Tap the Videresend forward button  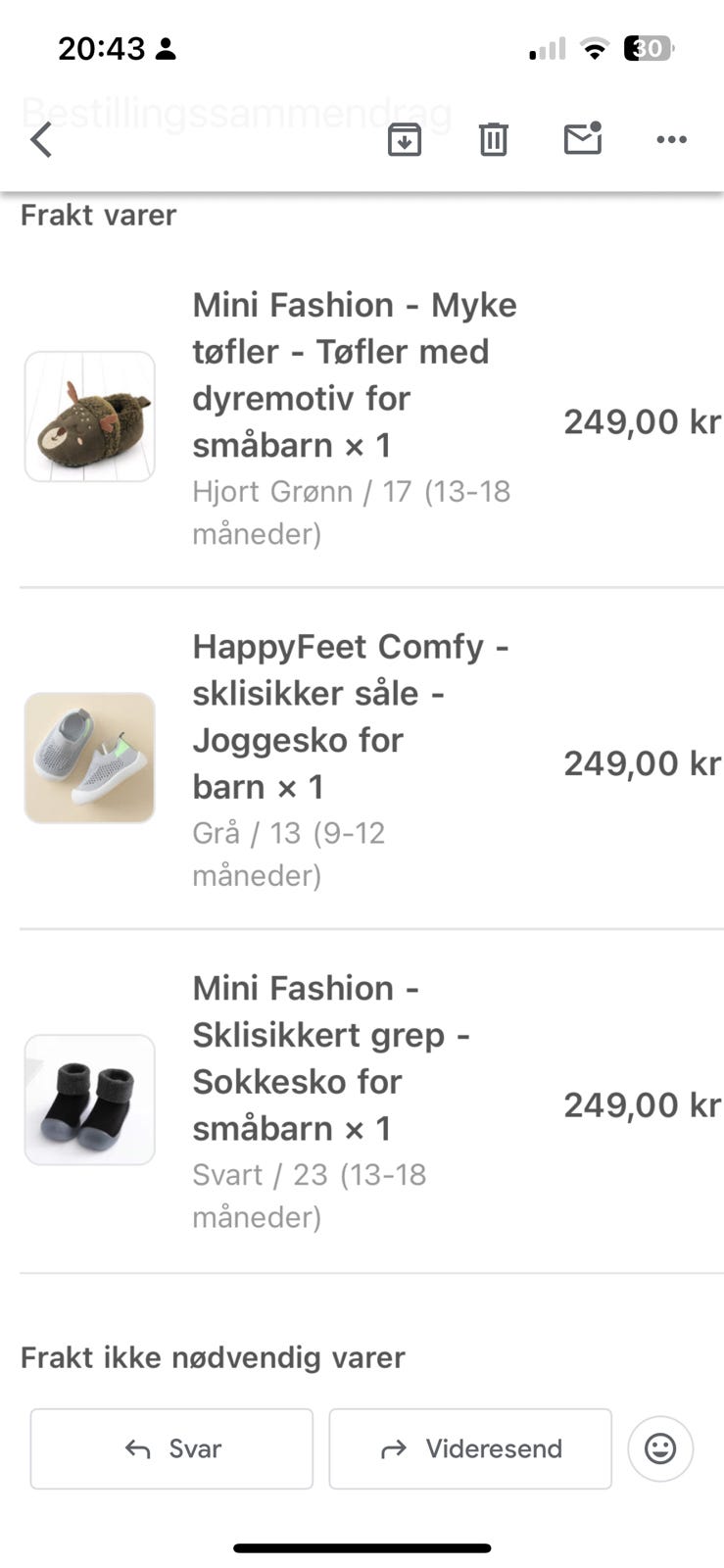click(470, 1448)
